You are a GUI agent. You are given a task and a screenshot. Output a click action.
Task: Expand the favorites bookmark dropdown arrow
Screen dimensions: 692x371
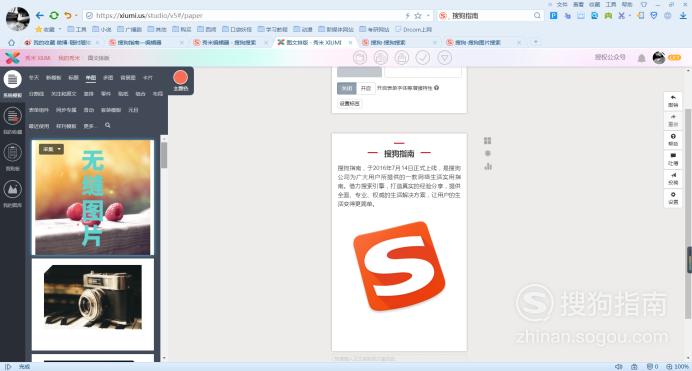click(x=60, y=30)
